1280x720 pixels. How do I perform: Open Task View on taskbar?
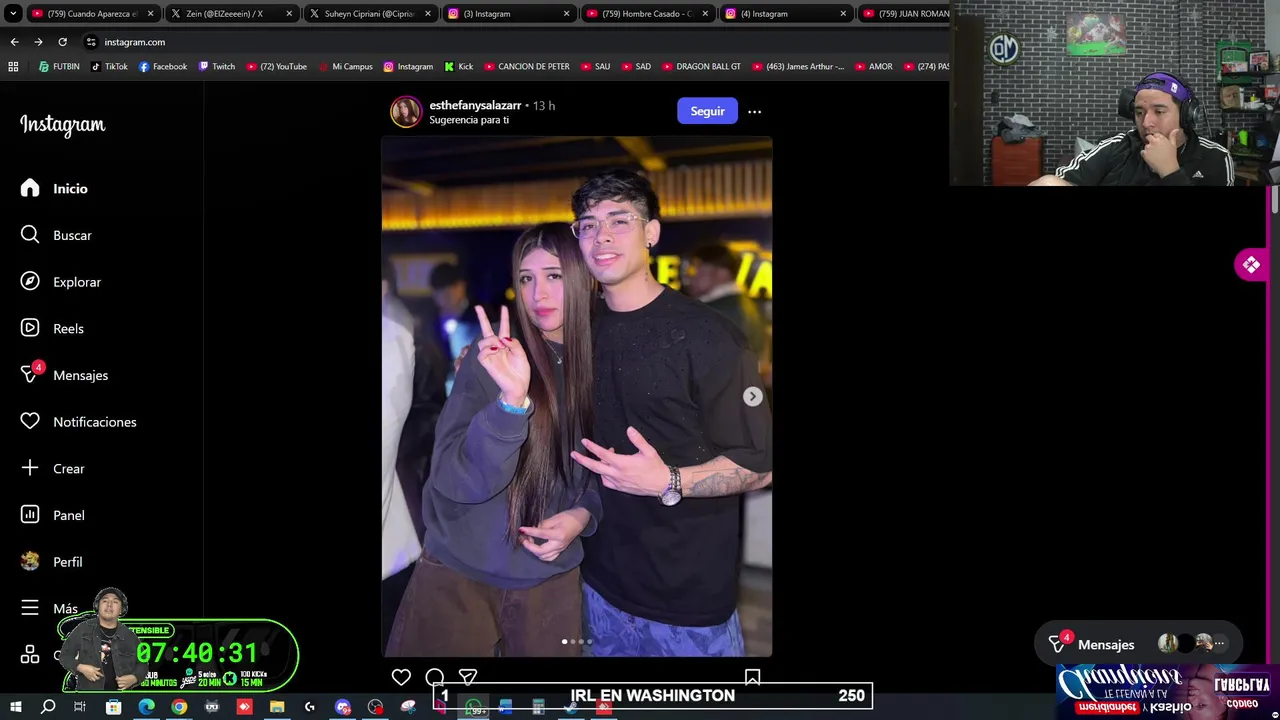80,707
